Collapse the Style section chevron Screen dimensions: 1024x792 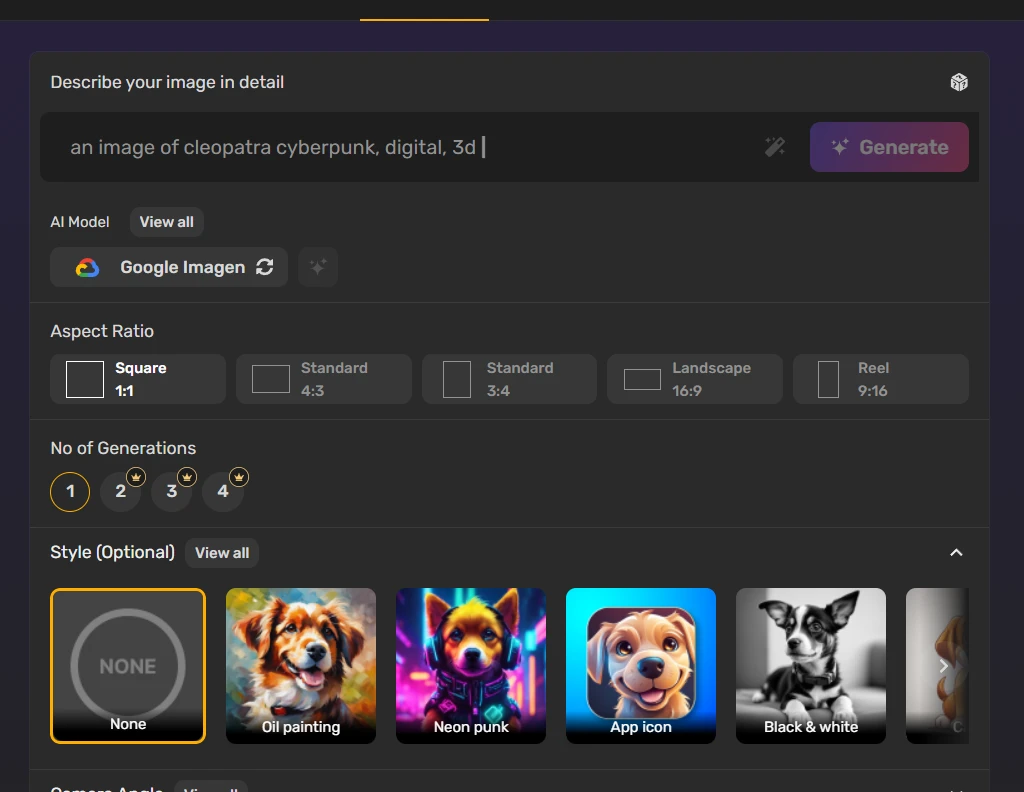(x=956, y=553)
